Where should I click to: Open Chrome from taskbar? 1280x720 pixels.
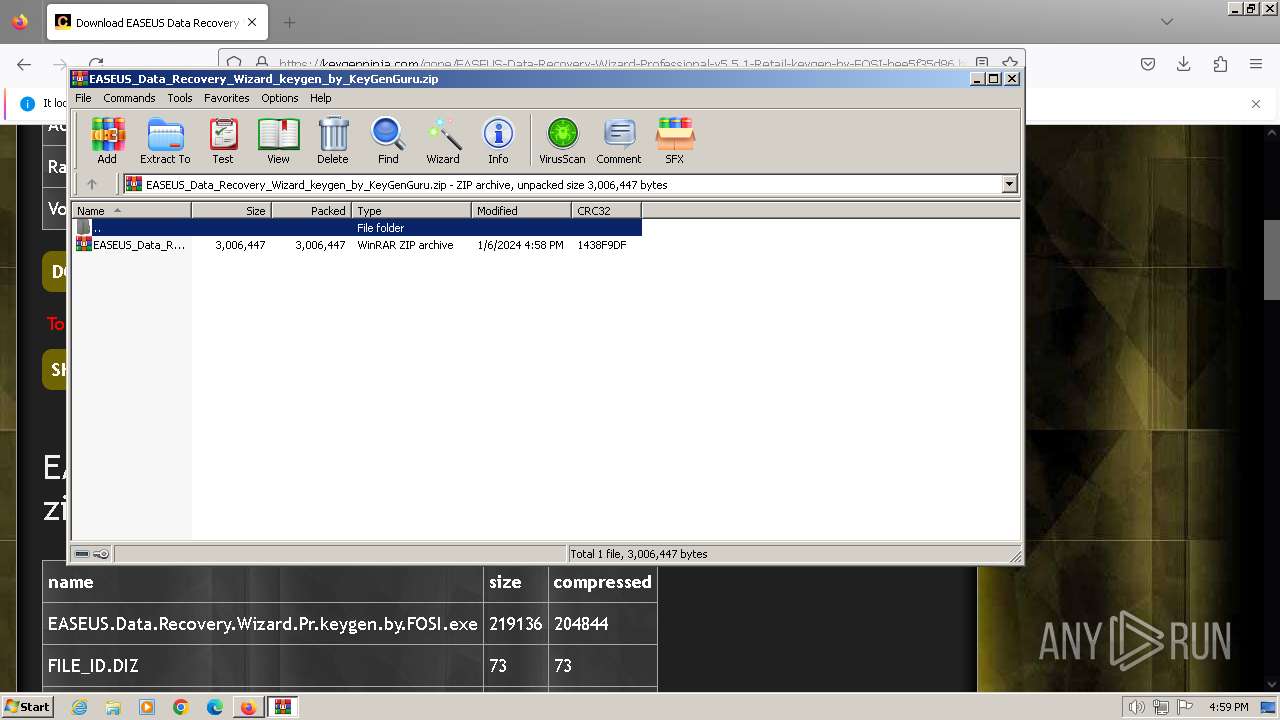click(x=181, y=707)
